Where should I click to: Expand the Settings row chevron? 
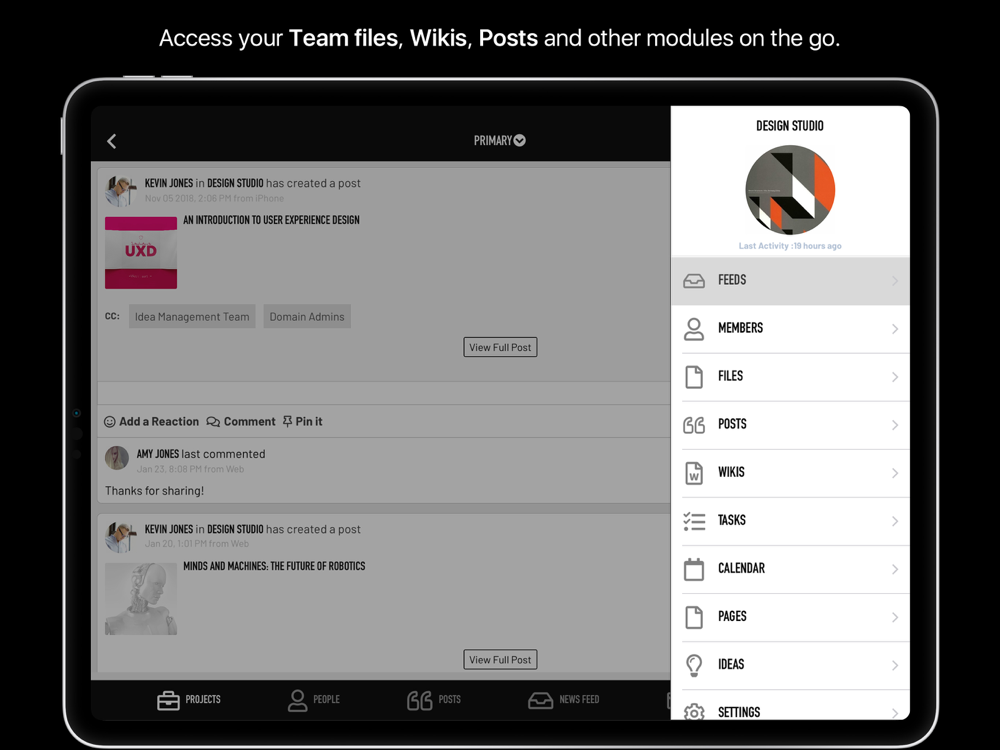[x=895, y=713]
